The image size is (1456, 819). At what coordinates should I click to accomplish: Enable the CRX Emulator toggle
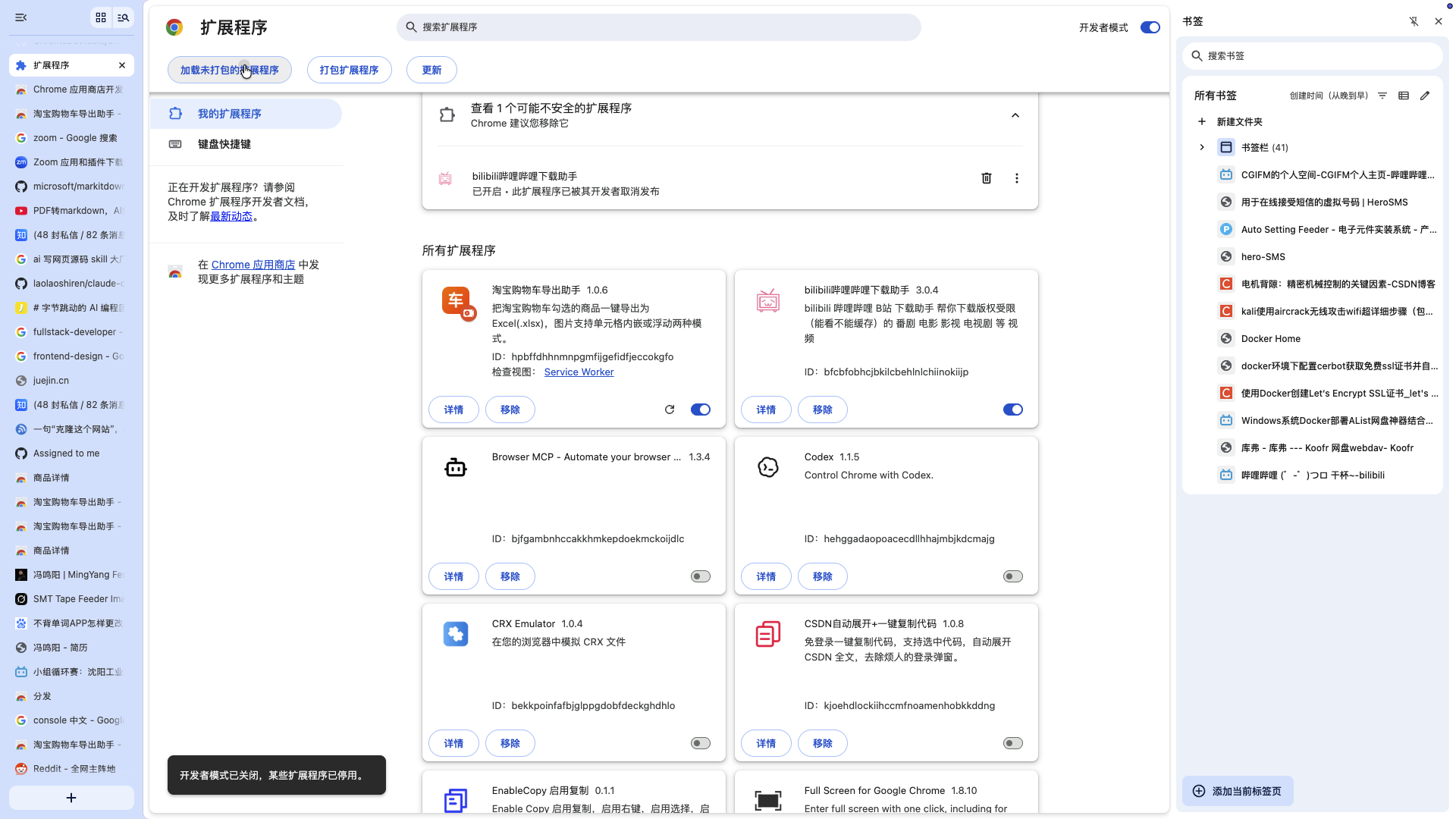(701, 743)
